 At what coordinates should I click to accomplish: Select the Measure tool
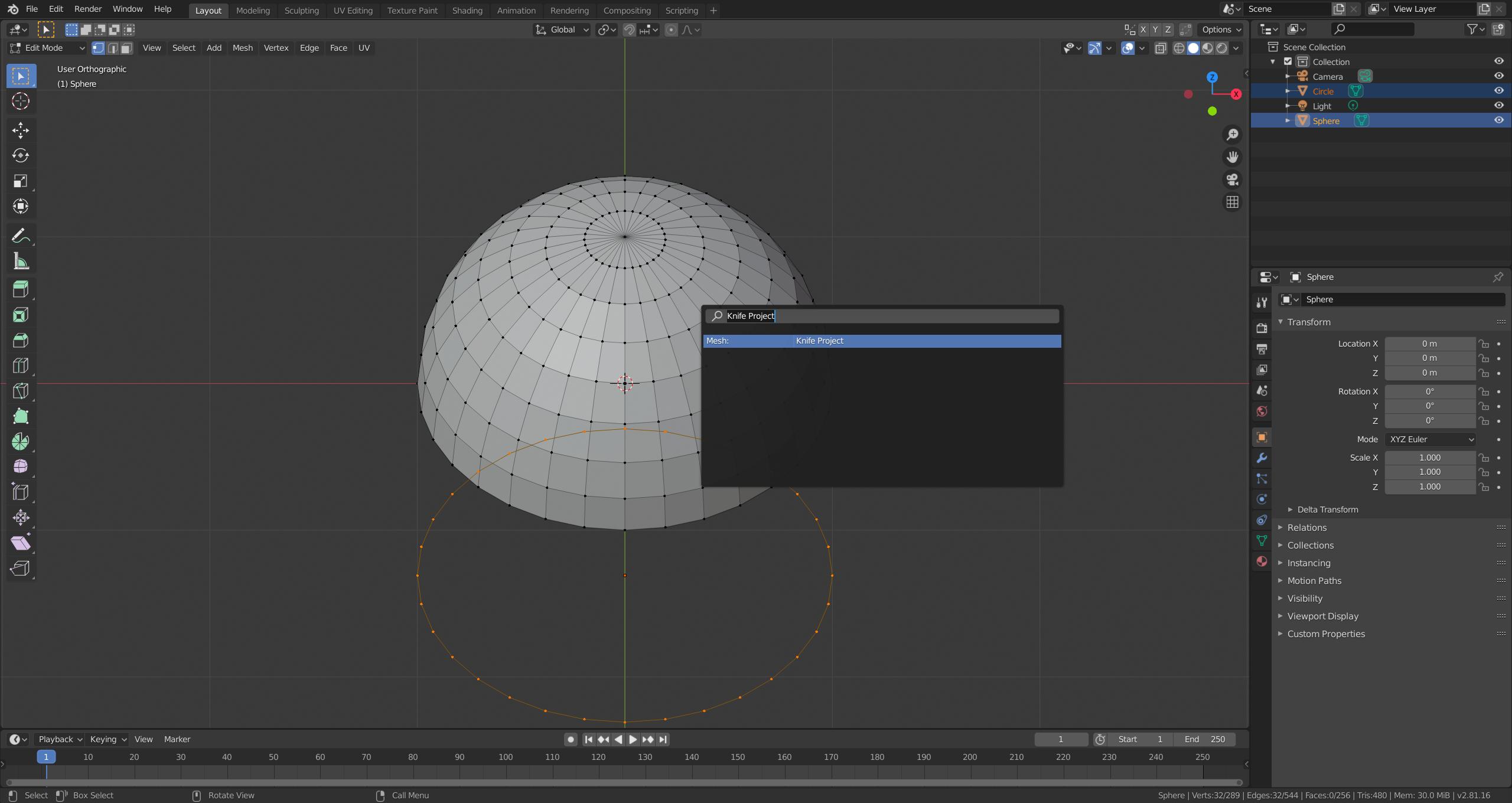(x=21, y=262)
